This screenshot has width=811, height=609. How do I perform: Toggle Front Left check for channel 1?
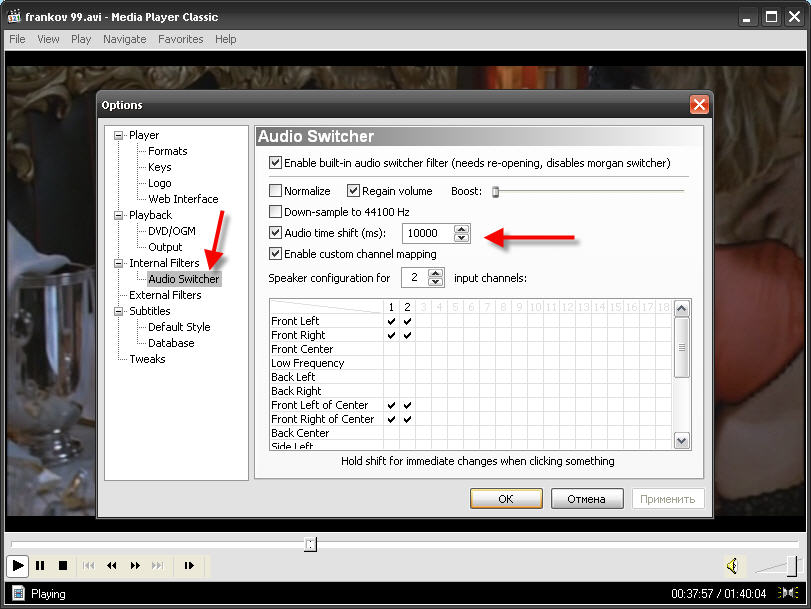(392, 321)
